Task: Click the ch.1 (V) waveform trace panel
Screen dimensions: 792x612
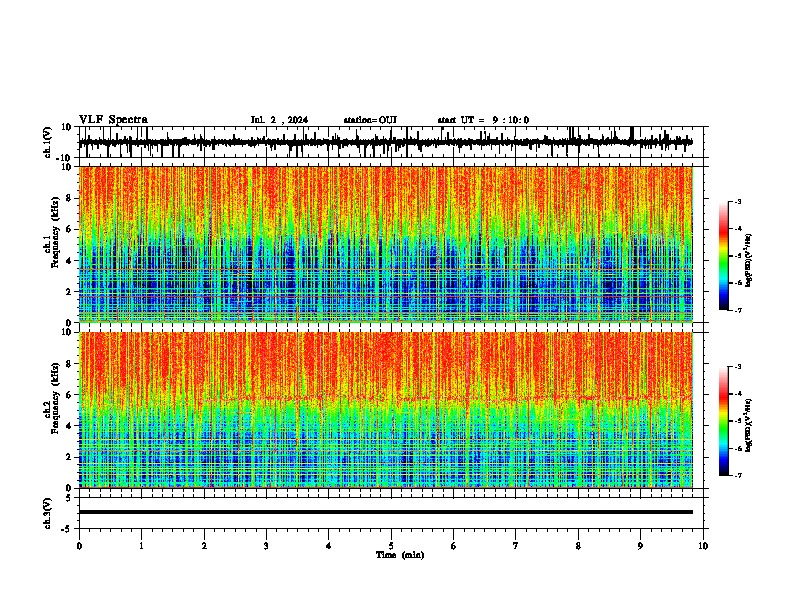Action: click(x=390, y=142)
